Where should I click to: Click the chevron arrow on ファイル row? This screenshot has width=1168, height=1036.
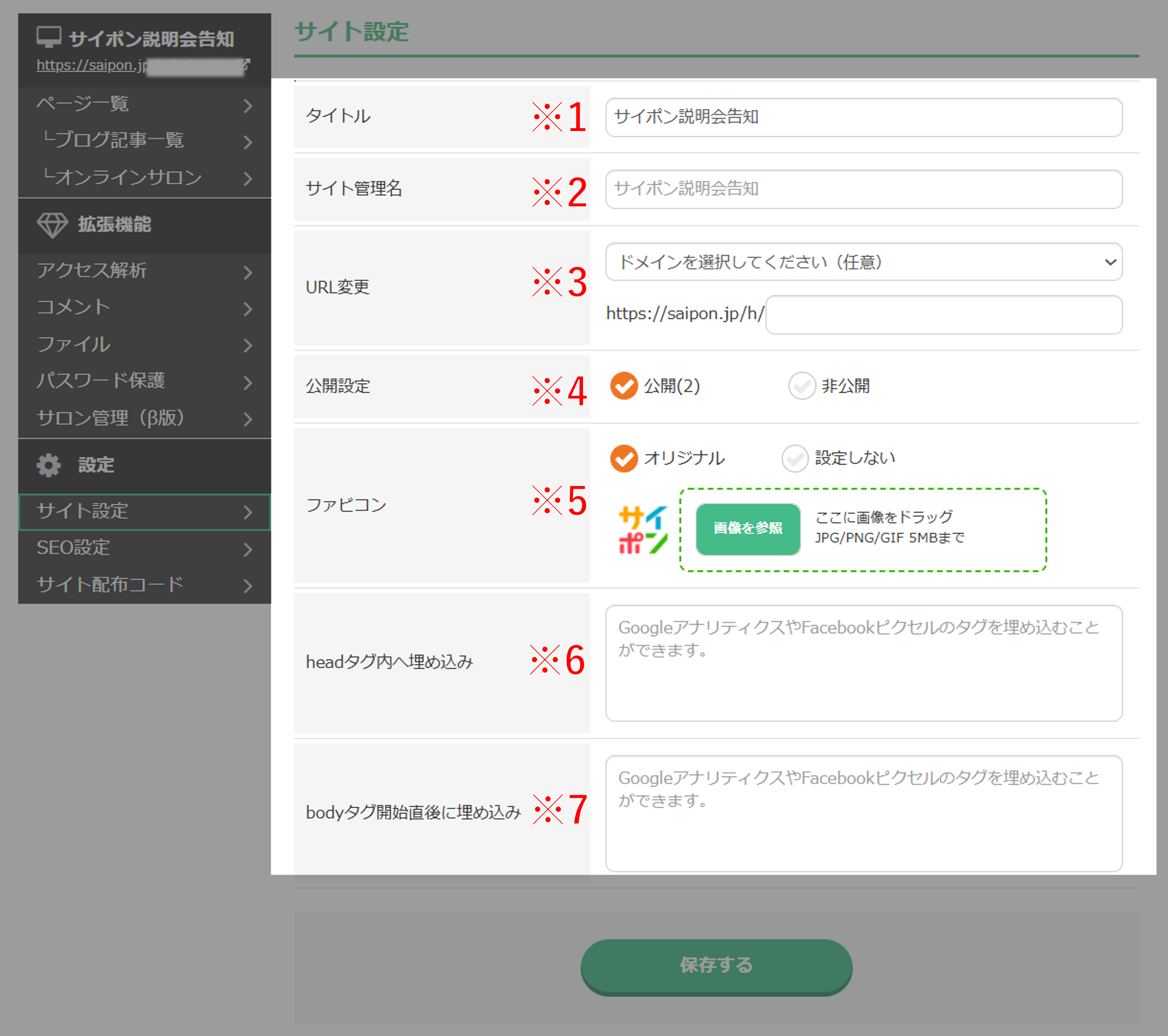247,345
